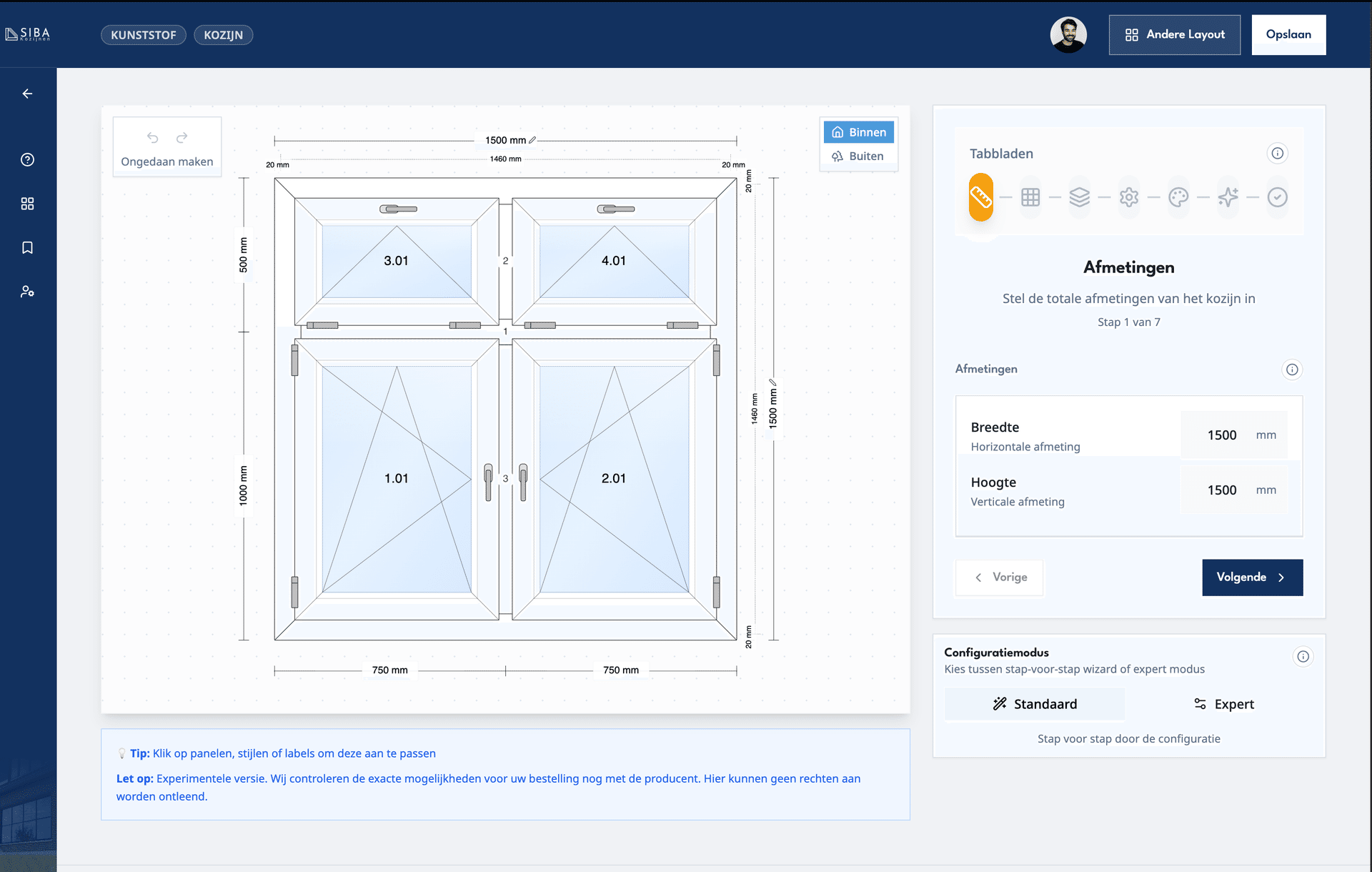The width and height of the screenshot is (1372, 872).
Task: Open the checkmark confirmation step icon
Action: tap(1277, 197)
